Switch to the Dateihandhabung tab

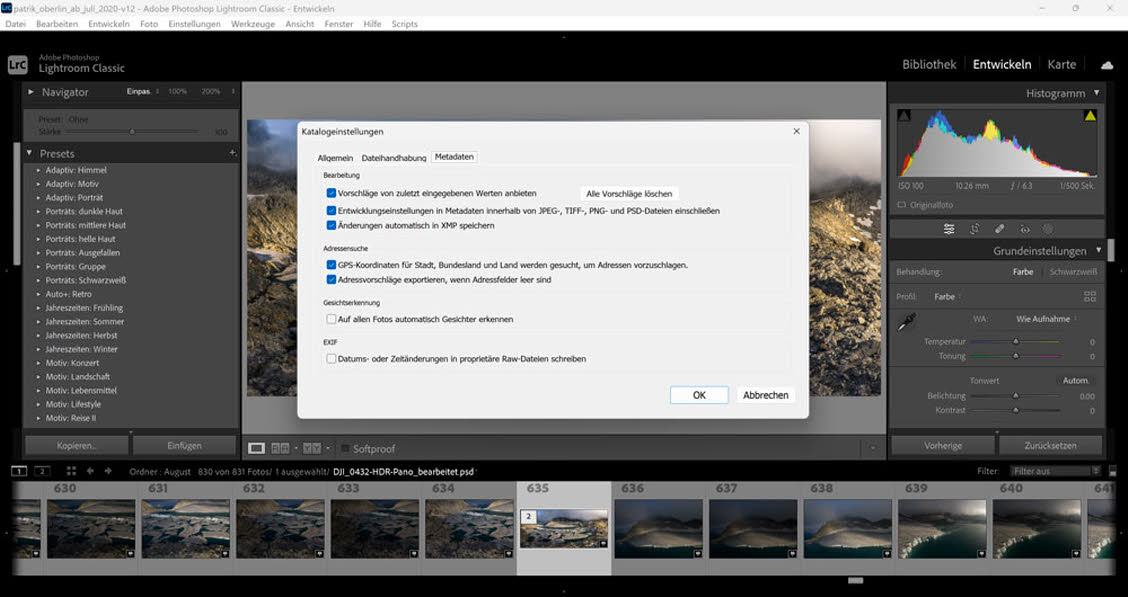393,158
